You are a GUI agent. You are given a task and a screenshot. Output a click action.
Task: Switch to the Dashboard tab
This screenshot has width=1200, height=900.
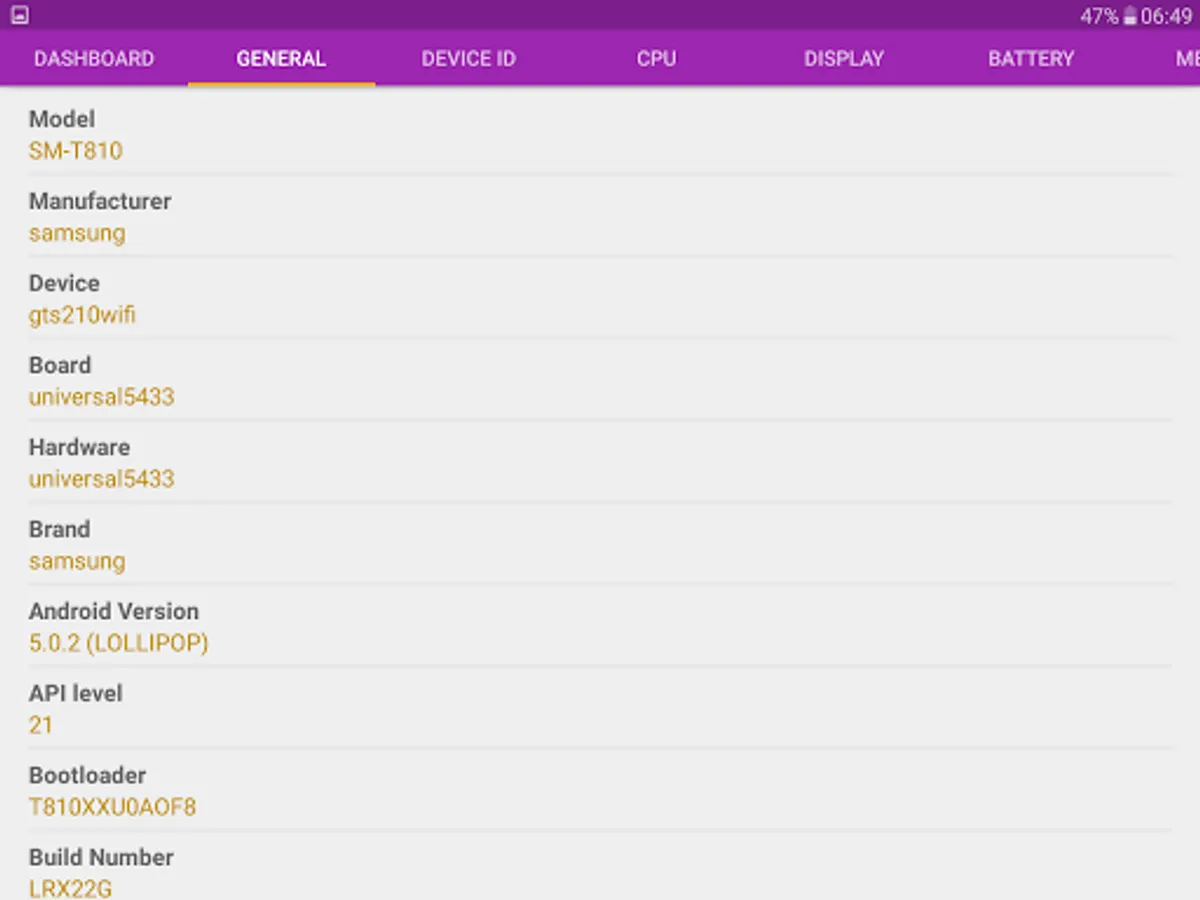94,58
